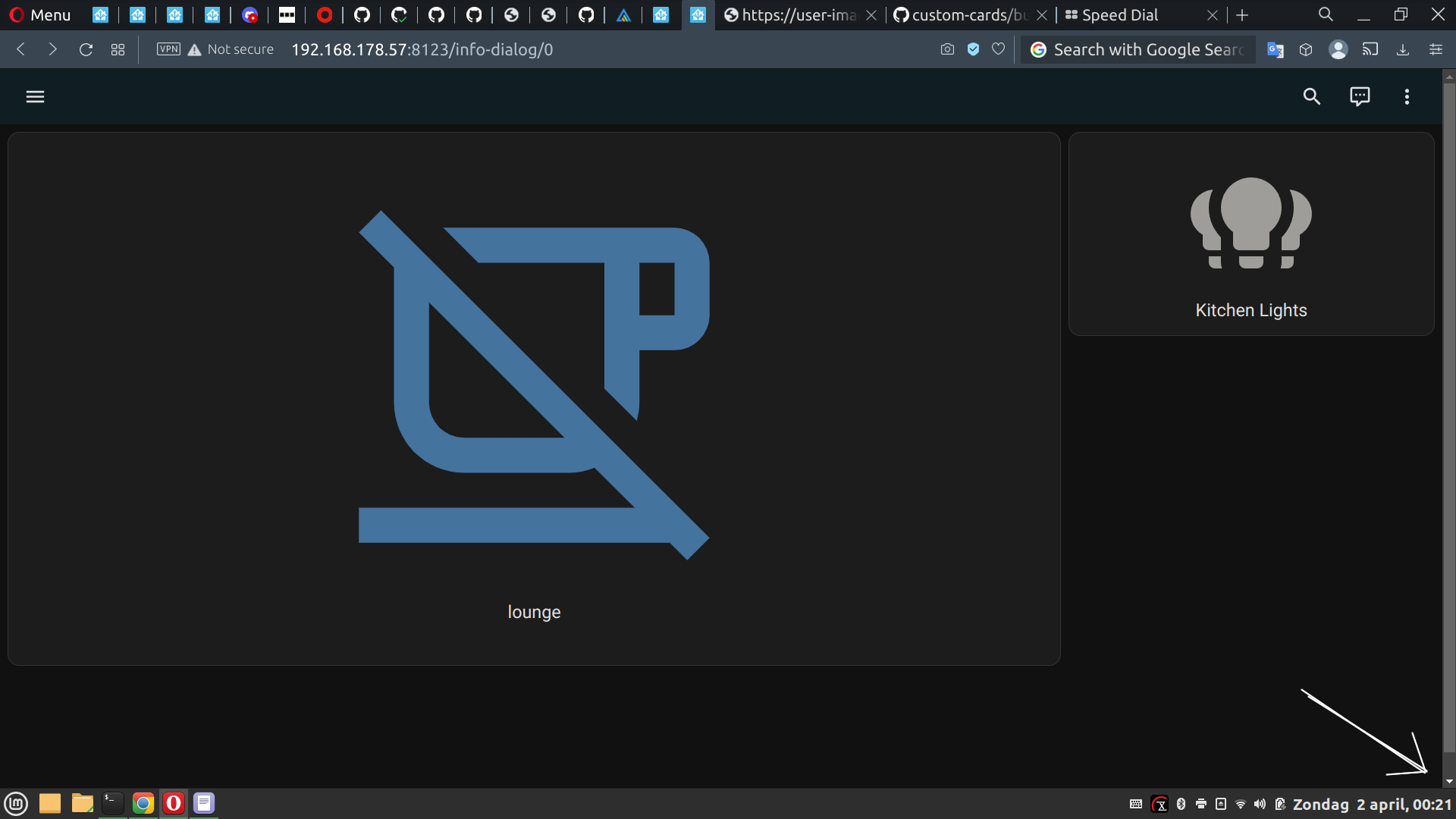The width and height of the screenshot is (1456, 819).
Task: Switch to the GitHub checkmark pinned tab
Action: pyautogui.click(x=399, y=15)
